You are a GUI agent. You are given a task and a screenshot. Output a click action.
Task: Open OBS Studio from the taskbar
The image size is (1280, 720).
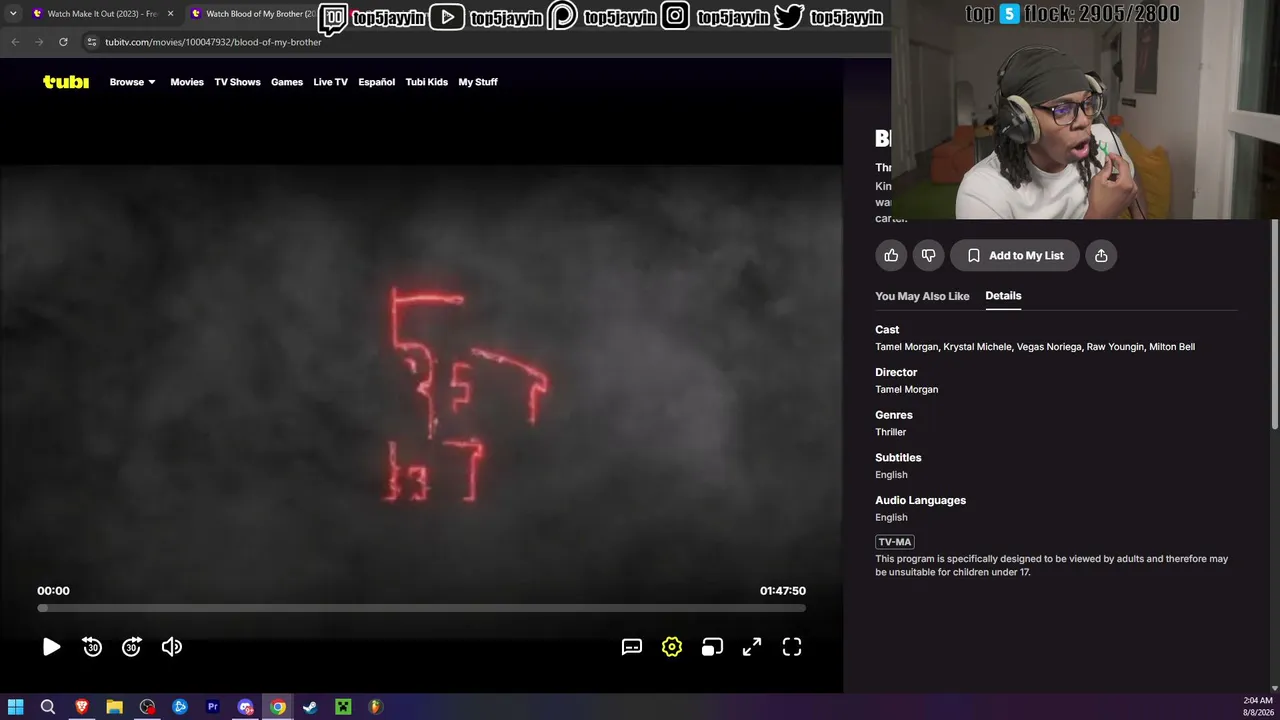pos(148,707)
